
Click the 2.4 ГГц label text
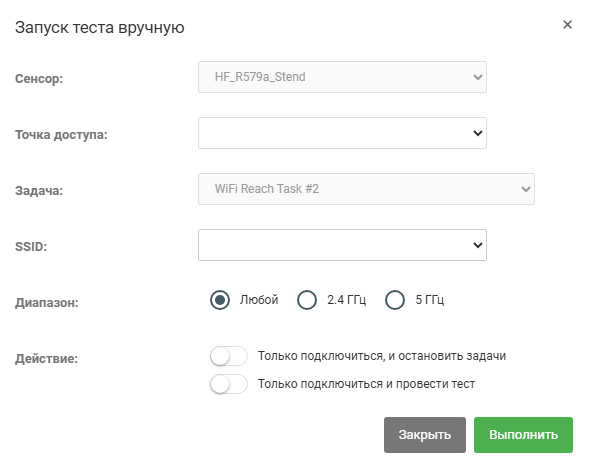(x=346, y=300)
